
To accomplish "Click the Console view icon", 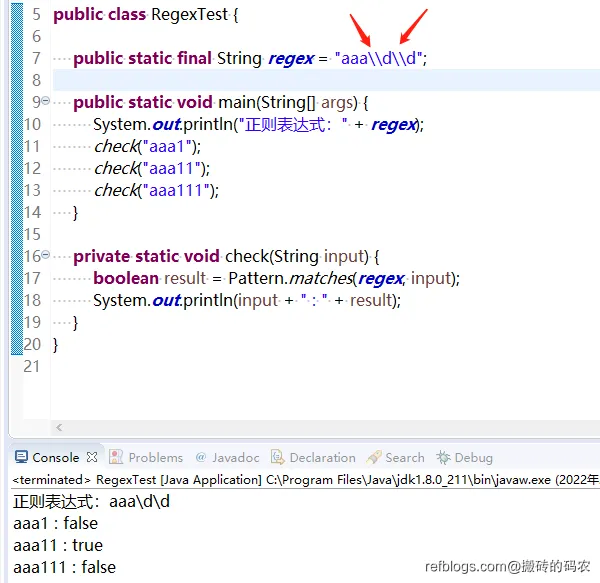I will click(x=21, y=457).
